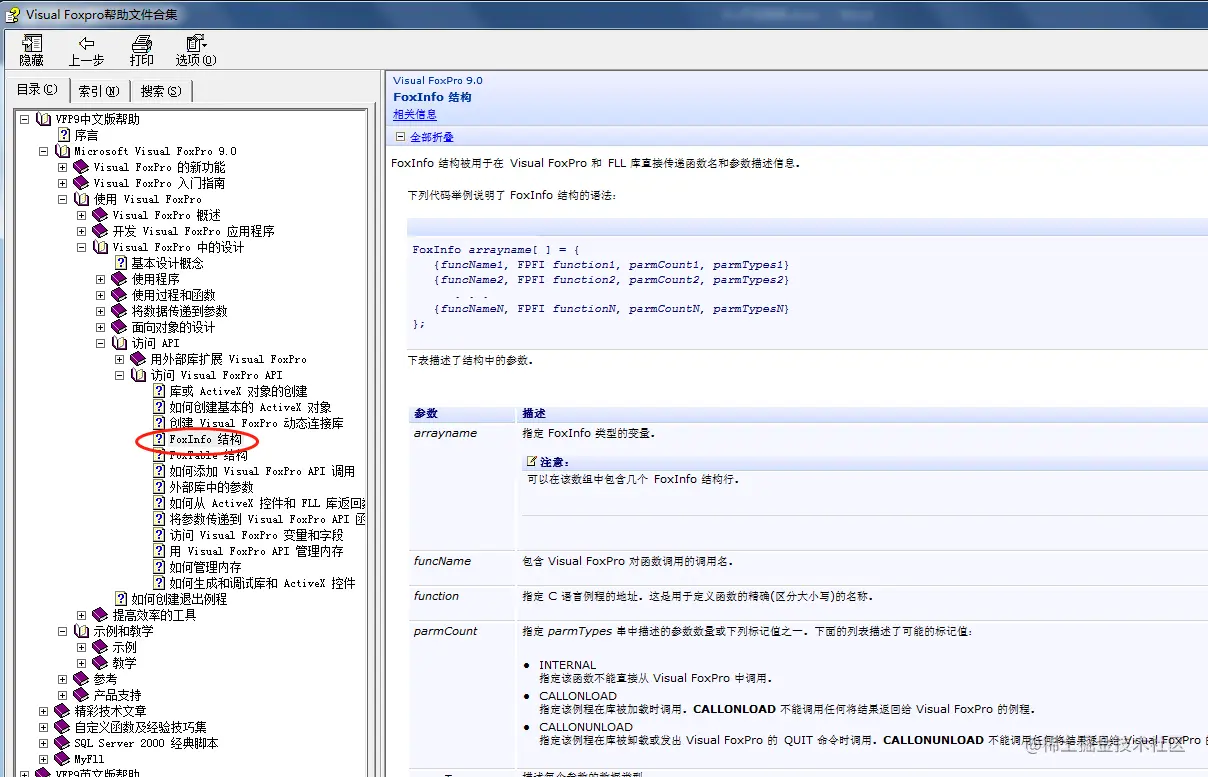The image size is (1208, 777).
Task: Open the 相关信息 link
Action: 415,115
